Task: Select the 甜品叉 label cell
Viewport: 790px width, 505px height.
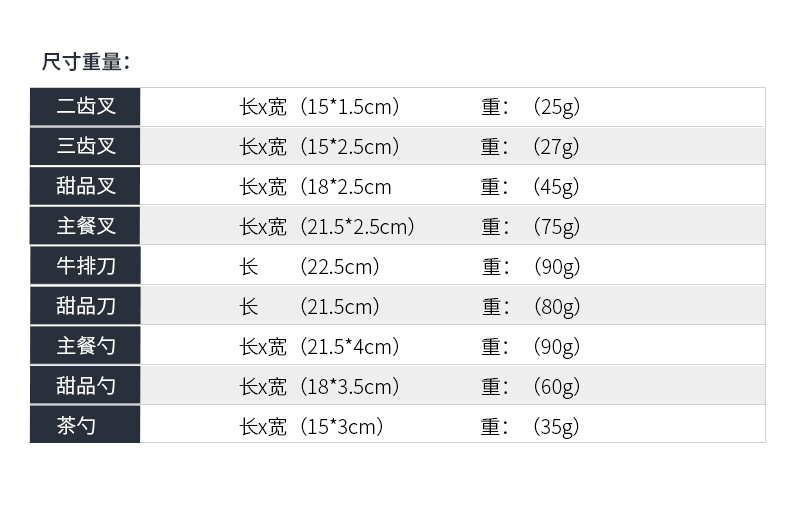Action: tap(86, 187)
